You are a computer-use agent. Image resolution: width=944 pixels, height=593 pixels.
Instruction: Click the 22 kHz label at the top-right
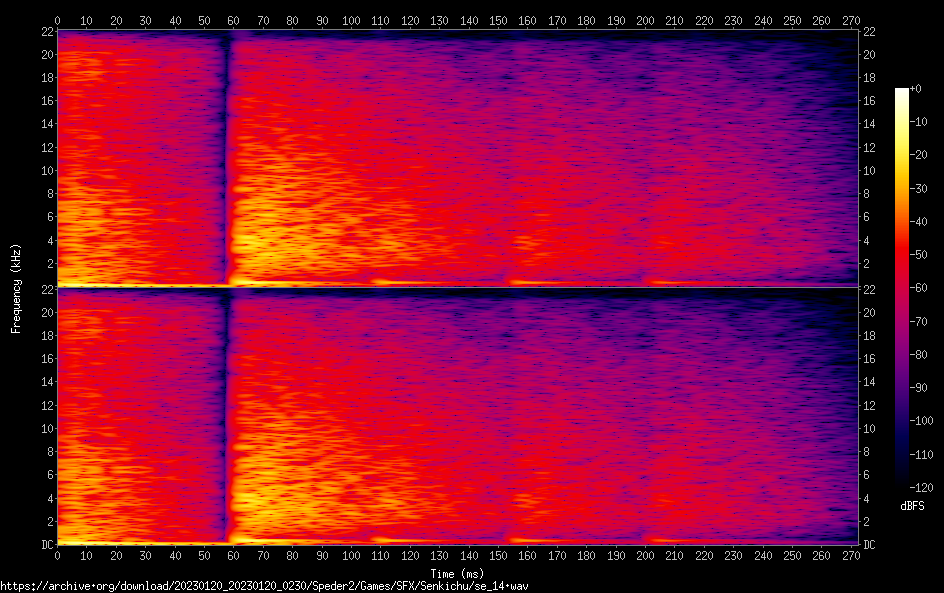(869, 32)
